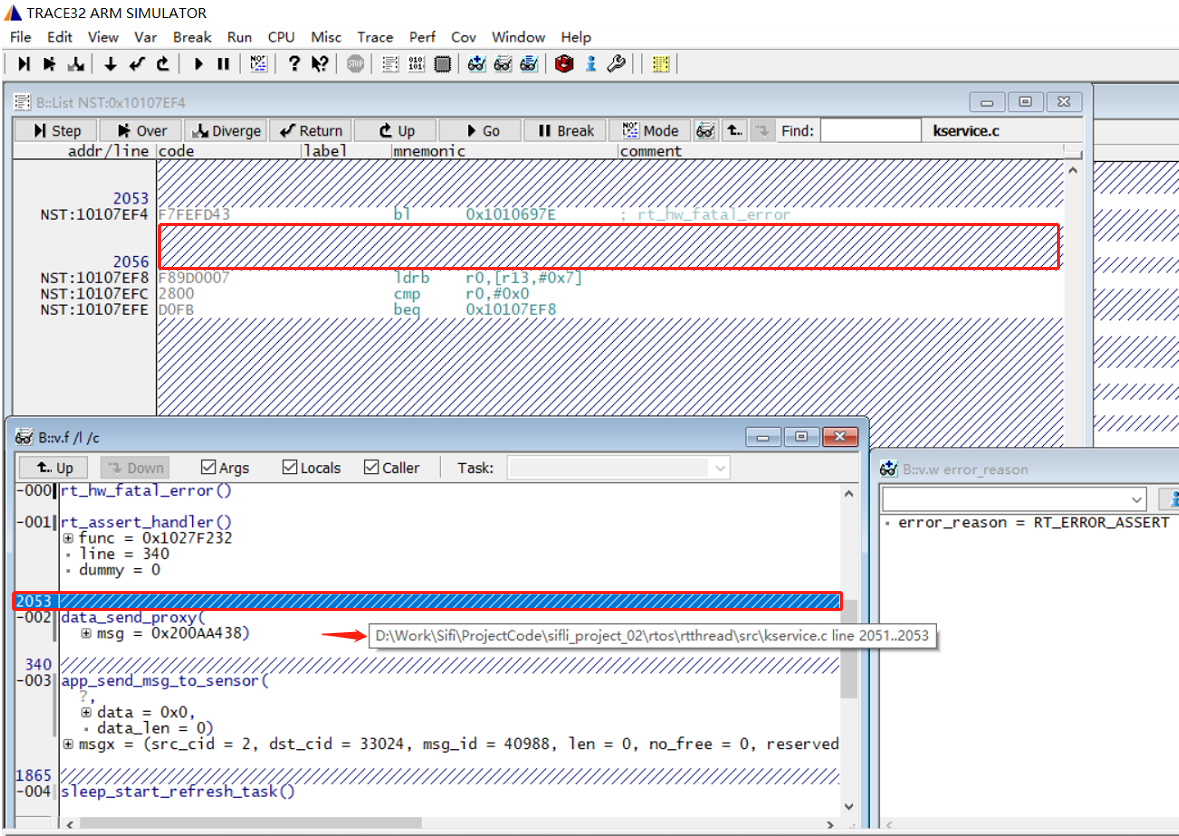Expand the data variable node

click(86, 712)
